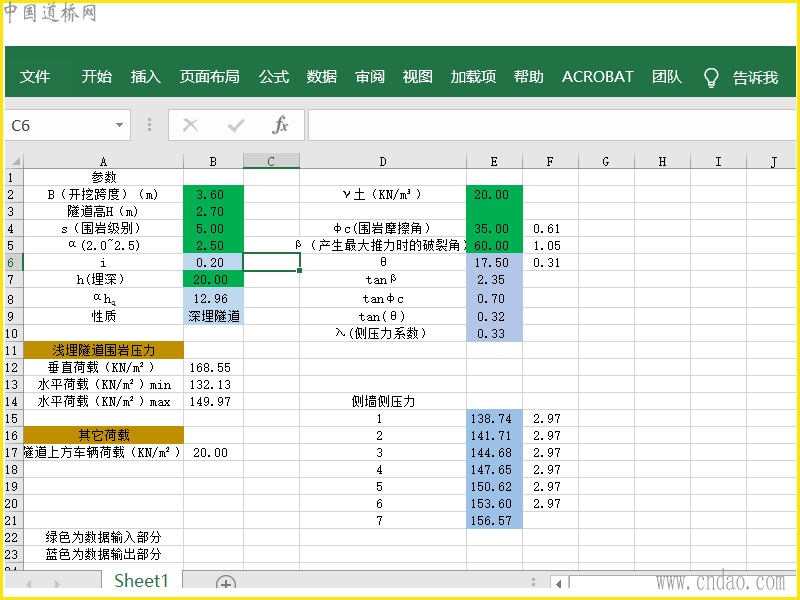Screen dimensions: 800x600
Task: Click cell B6 showing 0.20
Action: pyautogui.click(x=213, y=262)
